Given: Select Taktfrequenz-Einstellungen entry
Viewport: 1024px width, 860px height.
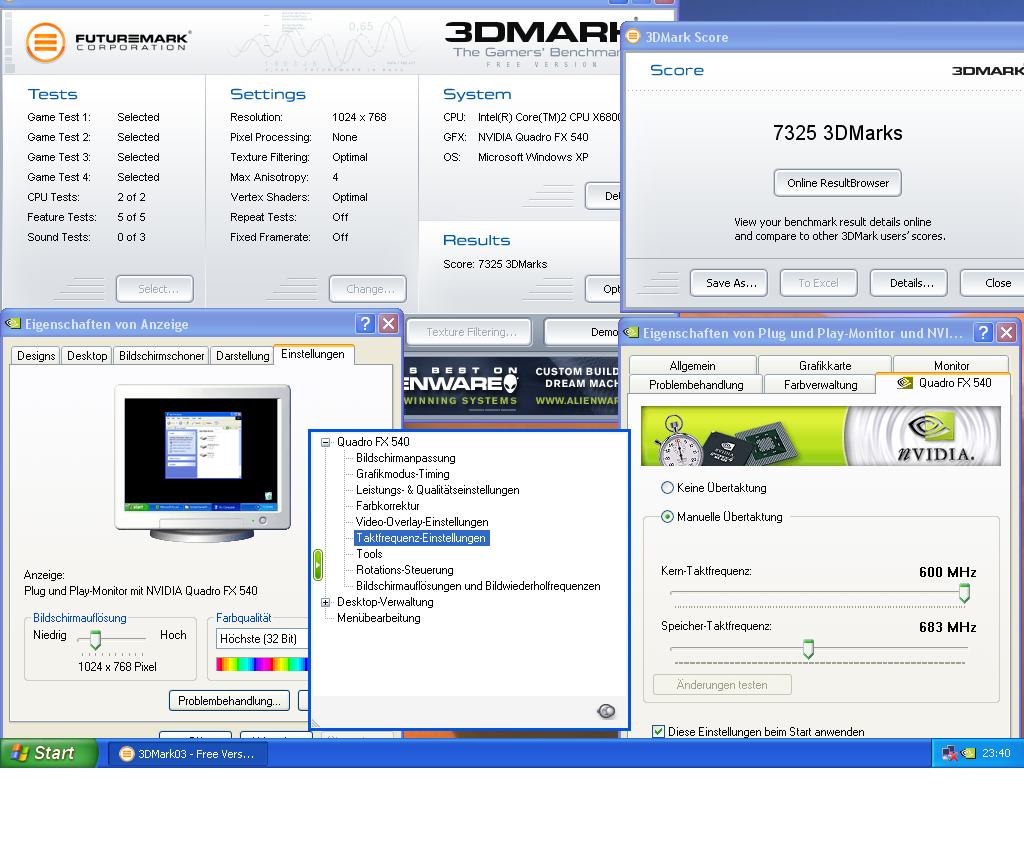Looking at the screenshot, I should point(421,538).
